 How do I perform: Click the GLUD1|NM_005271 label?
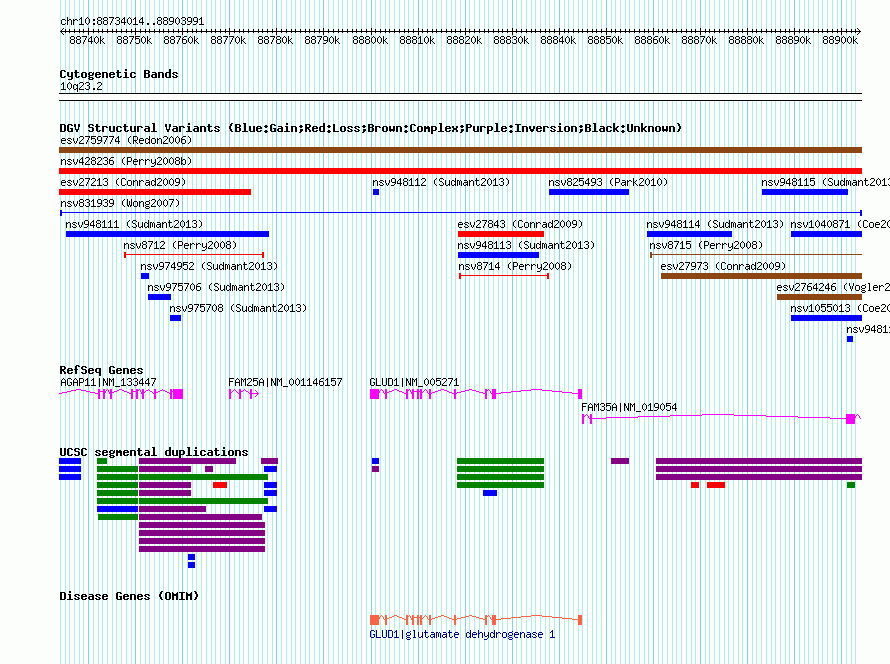click(414, 383)
